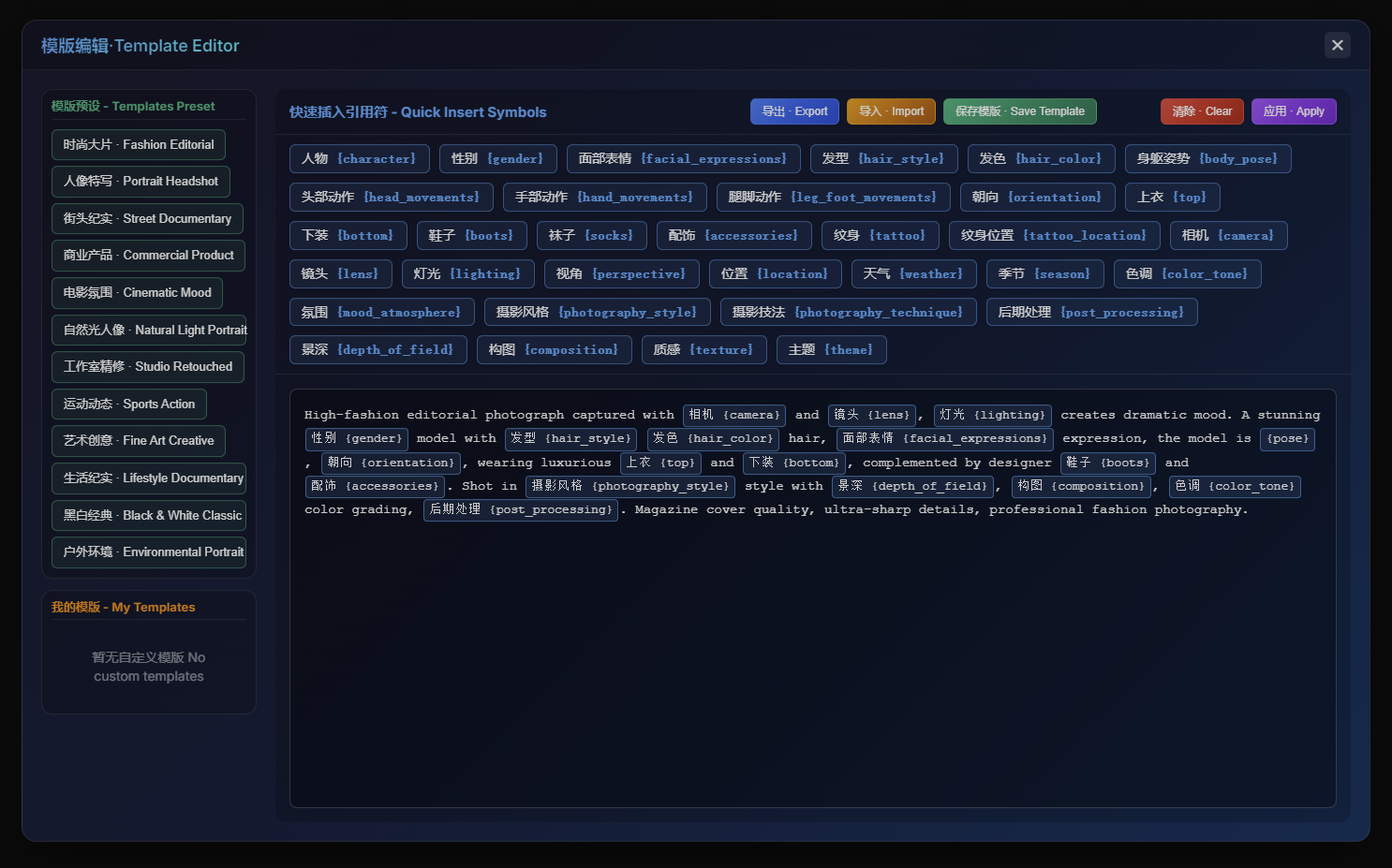Pick the Commercial Product preset
The height and width of the screenshot is (868, 1392).
pos(148,256)
